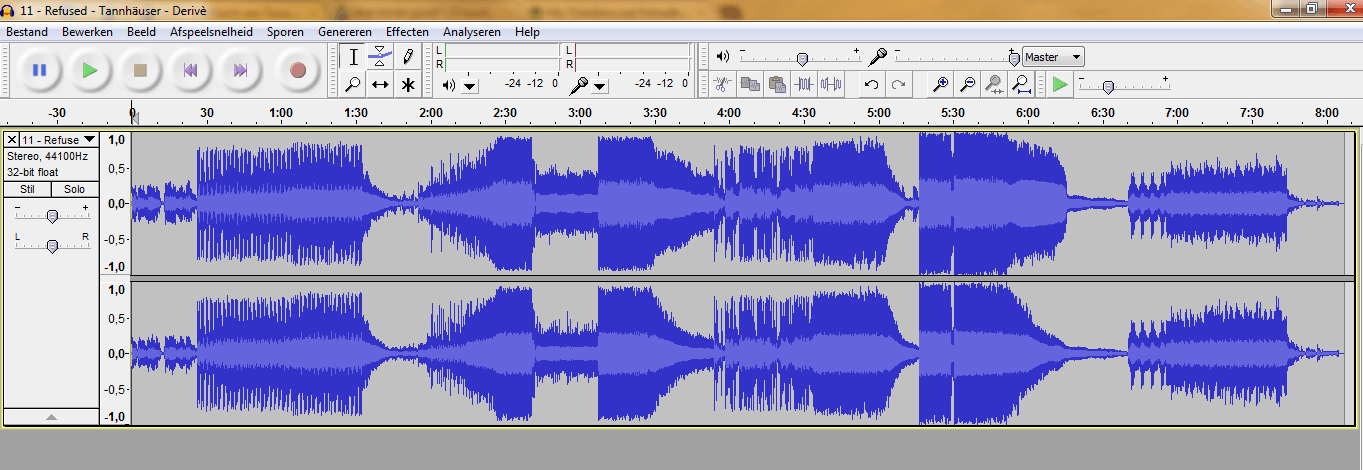Screen dimensions: 1363x470
Task: Click the mixer toolbar speaker icon
Action: (x=723, y=56)
